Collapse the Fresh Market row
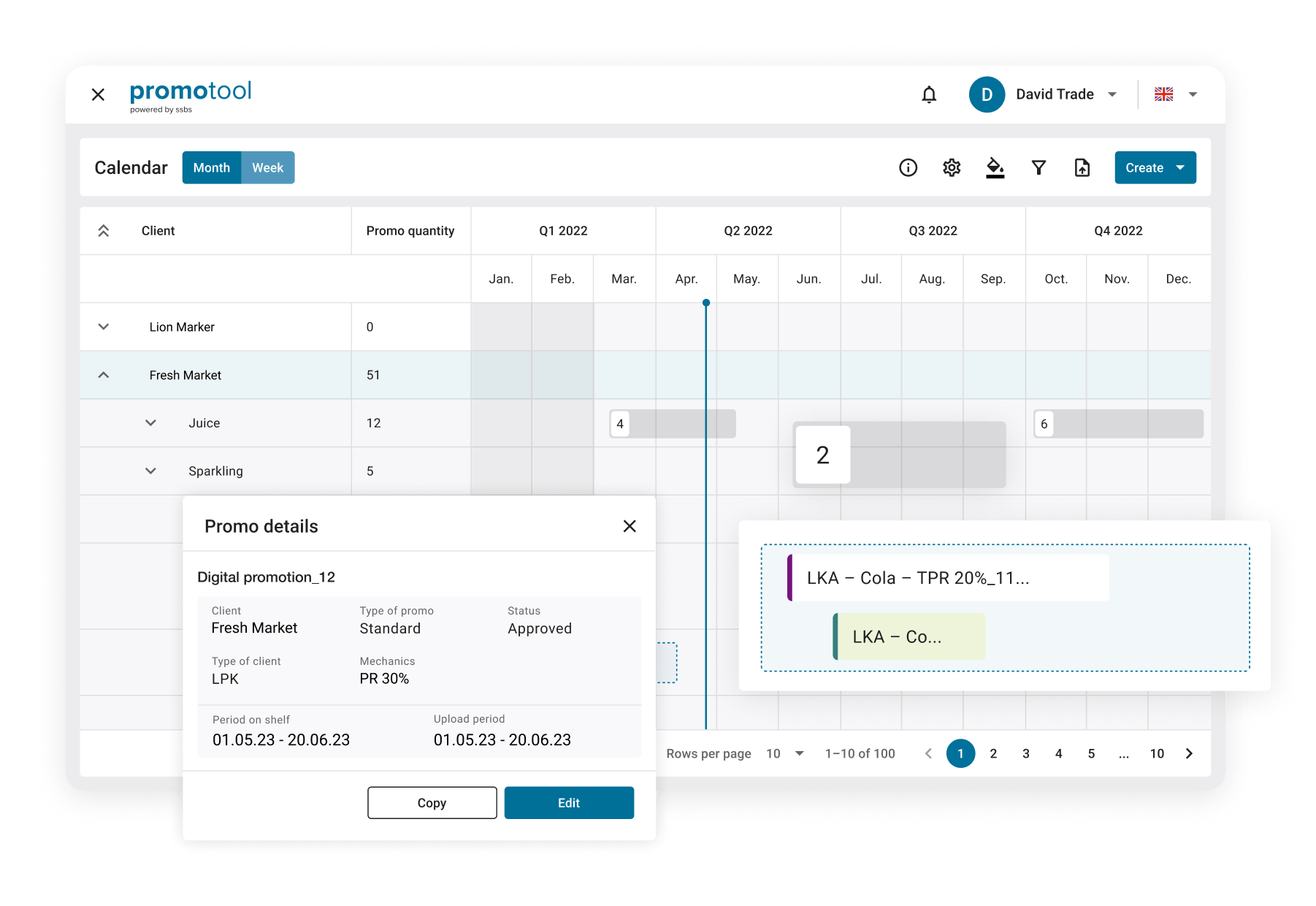Viewport: 1316px width, 906px height. [x=104, y=376]
